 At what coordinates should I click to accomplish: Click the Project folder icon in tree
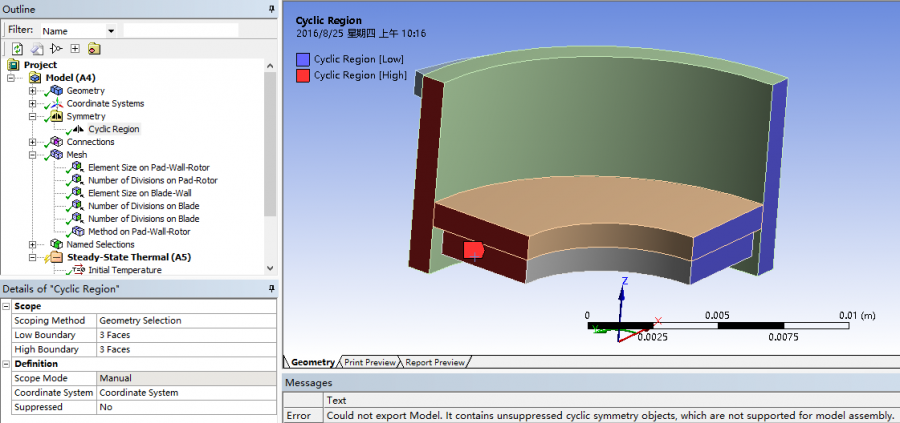coord(14,65)
